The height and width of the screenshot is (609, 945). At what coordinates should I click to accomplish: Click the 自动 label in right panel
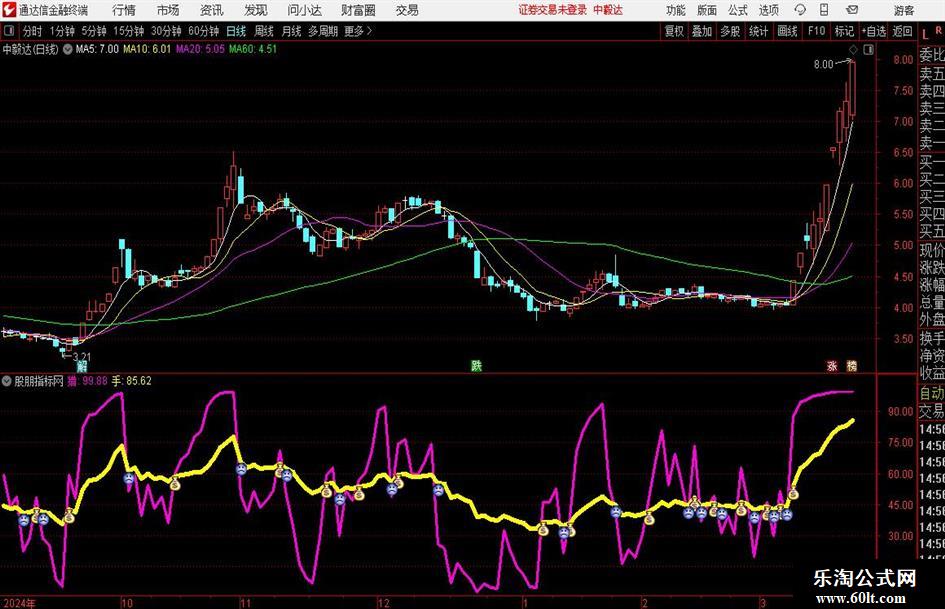click(932, 393)
